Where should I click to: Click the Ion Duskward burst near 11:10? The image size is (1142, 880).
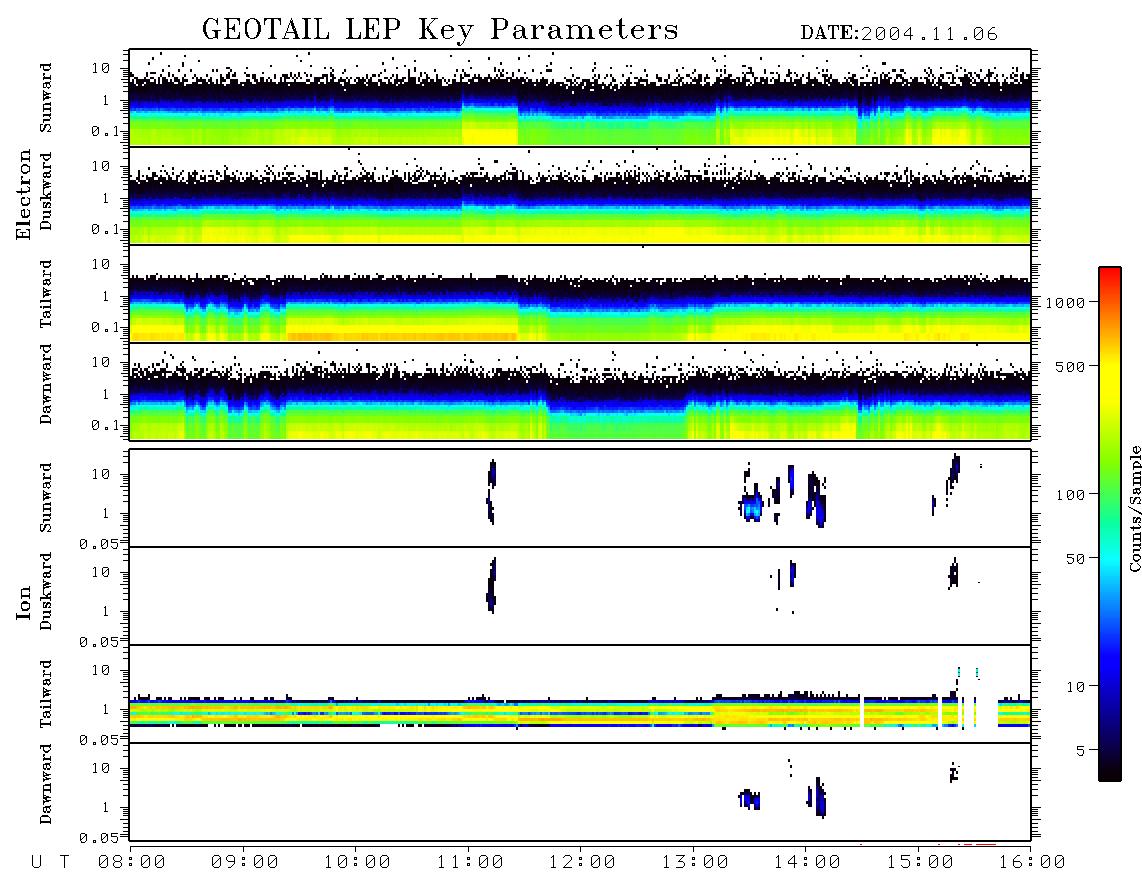[x=492, y=586]
